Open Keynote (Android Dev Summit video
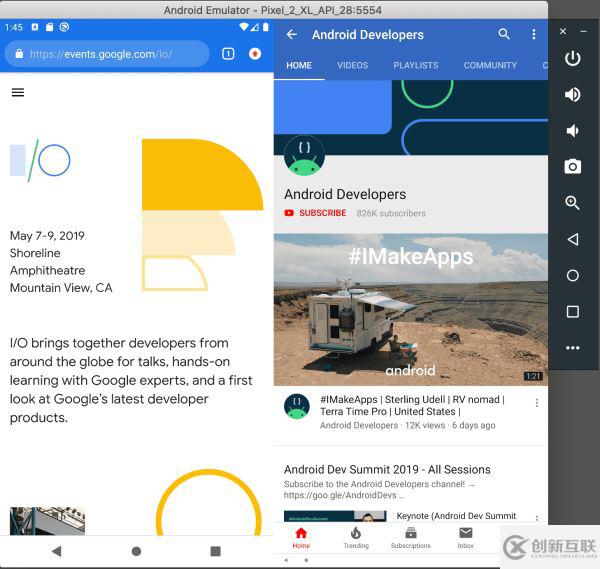 pyautogui.click(x=456, y=516)
